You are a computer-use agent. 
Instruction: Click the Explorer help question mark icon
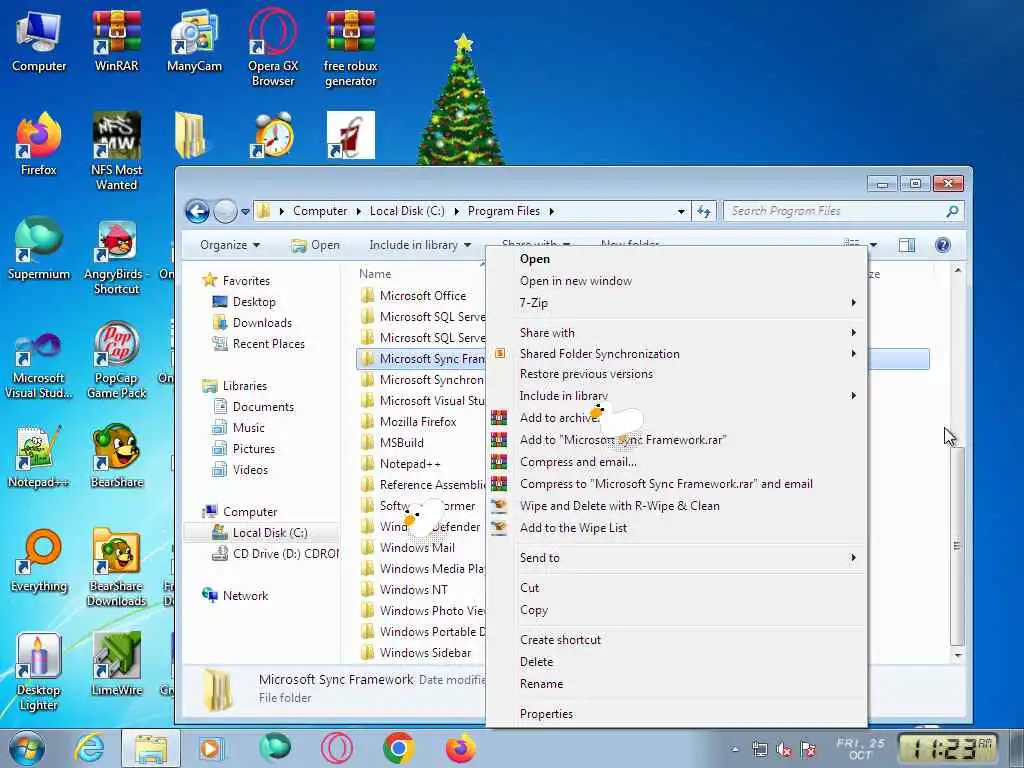(x=942, y=245)
